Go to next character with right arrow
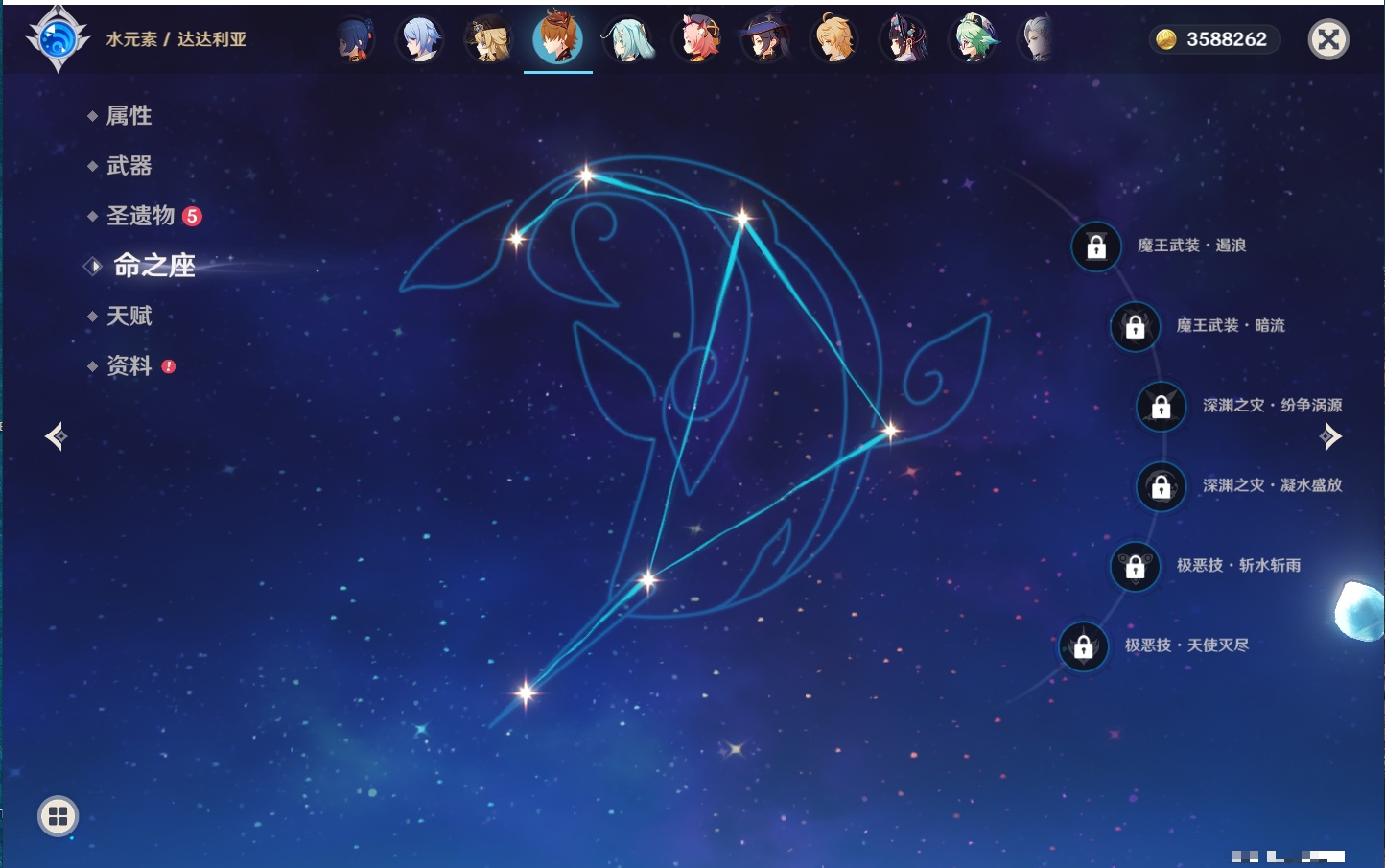Image resolution: width=1385 pixels, height=868 pixels. click(x=1330, y=436)
